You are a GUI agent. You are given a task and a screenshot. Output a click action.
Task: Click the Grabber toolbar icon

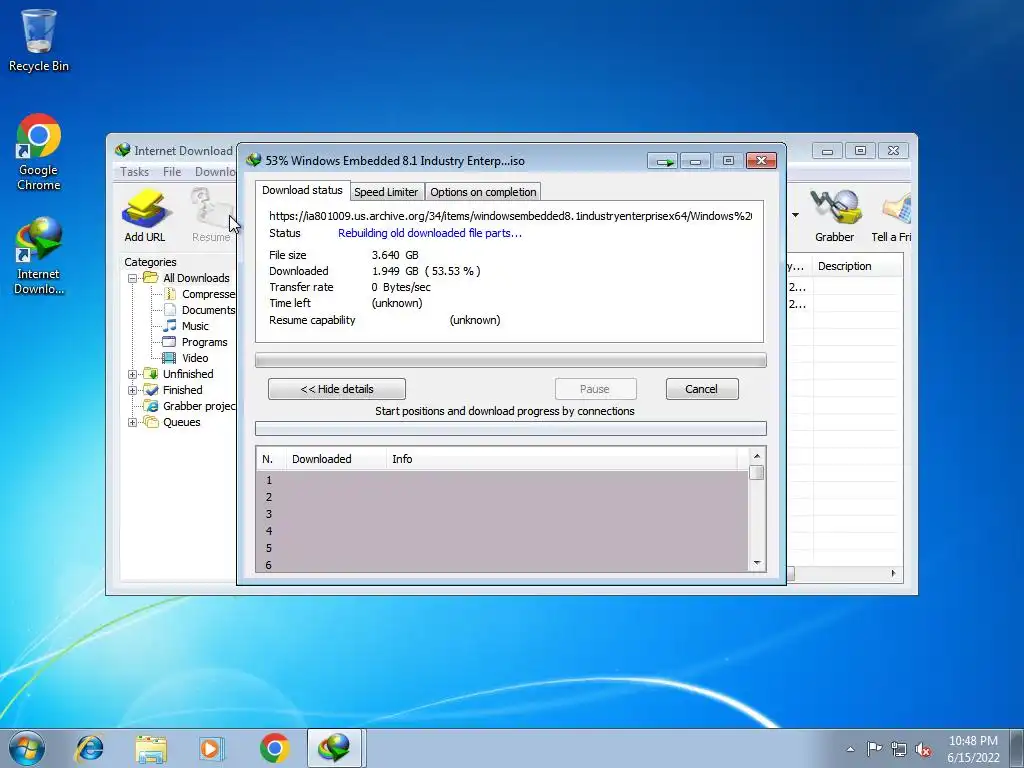coord(834,216)
